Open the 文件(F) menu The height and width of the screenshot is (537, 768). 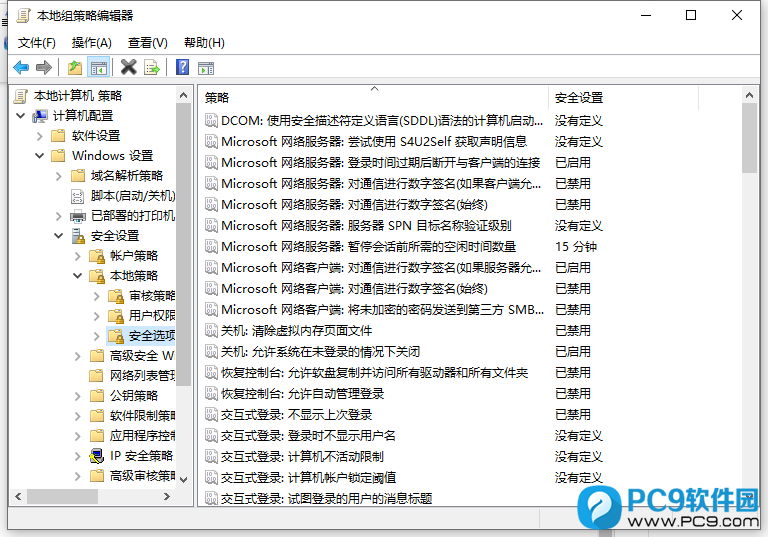(x=37, y=43)
